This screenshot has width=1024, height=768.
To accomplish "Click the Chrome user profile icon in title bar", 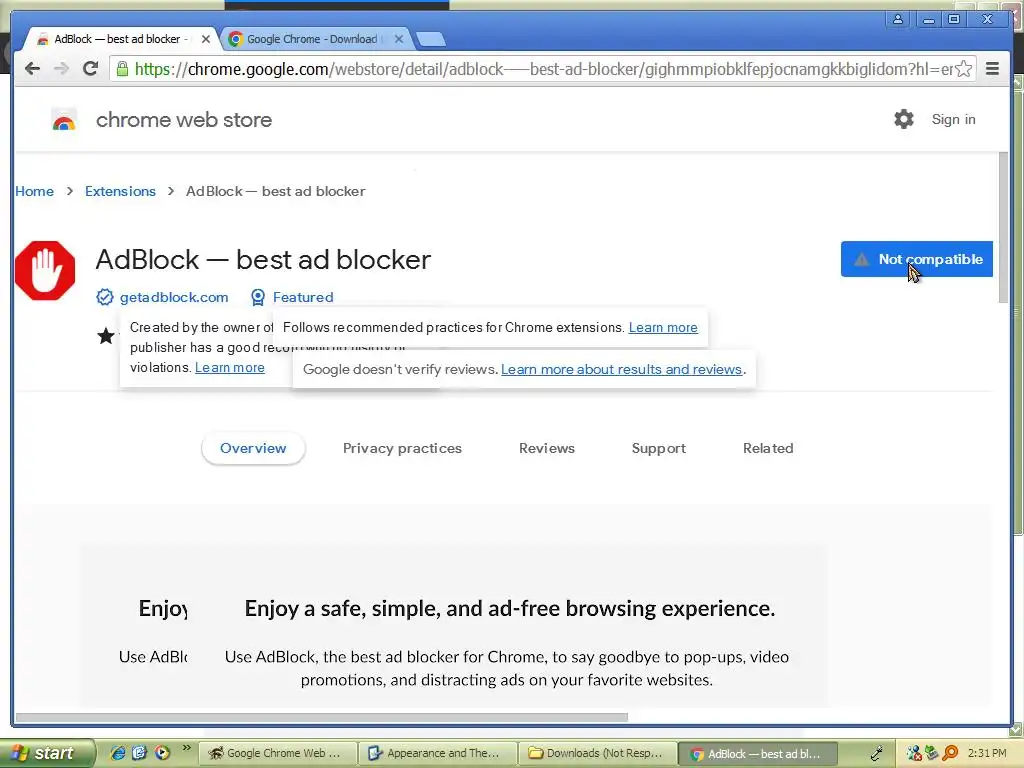I will pyautogui.click(x=898, y=19).
